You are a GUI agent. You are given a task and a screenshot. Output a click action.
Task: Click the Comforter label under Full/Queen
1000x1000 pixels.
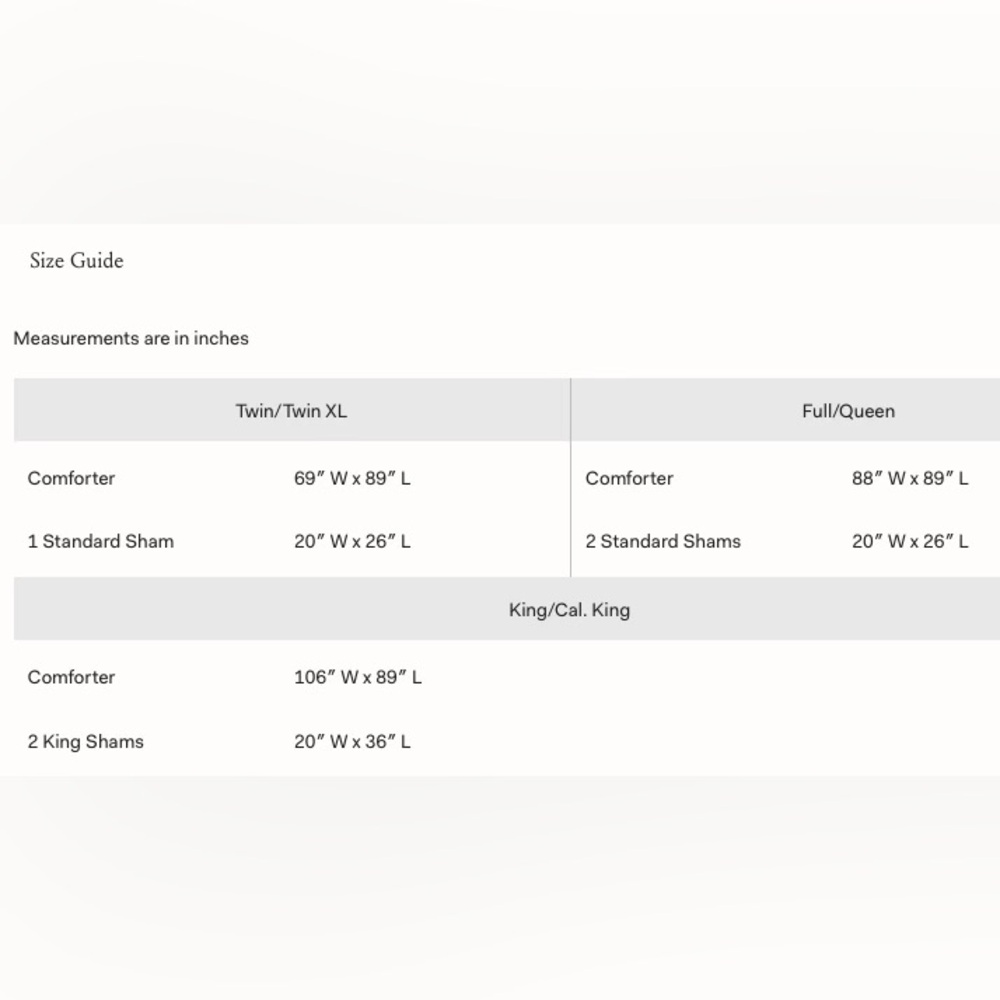[629, 478]
